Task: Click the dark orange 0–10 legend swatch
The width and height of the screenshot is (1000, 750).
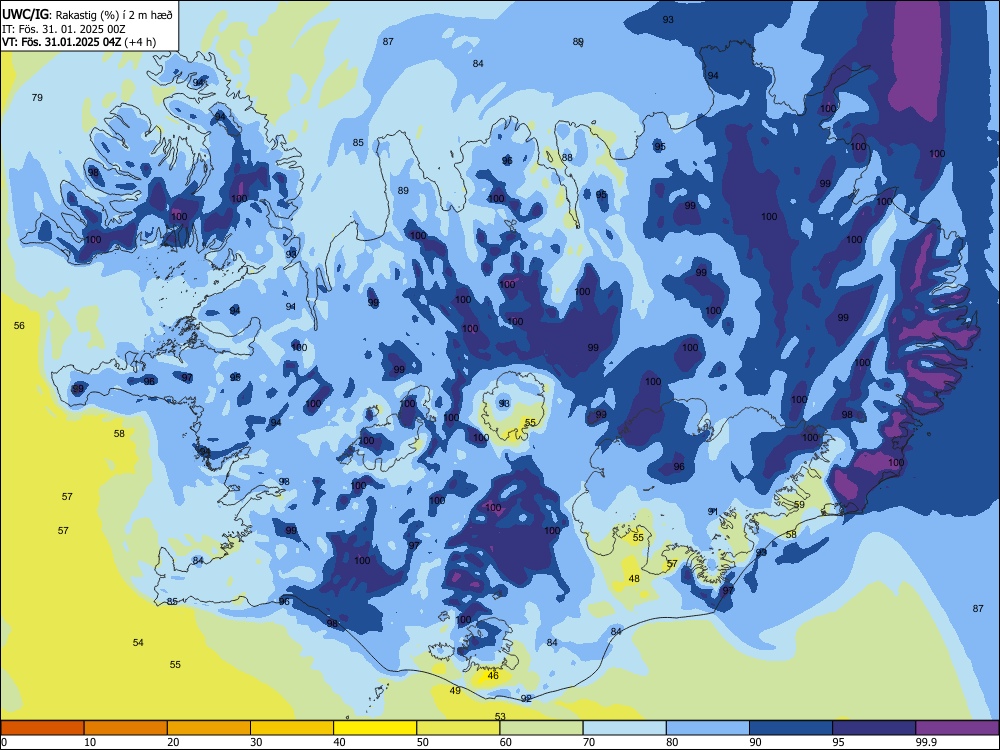Action: tap(42, 728)
